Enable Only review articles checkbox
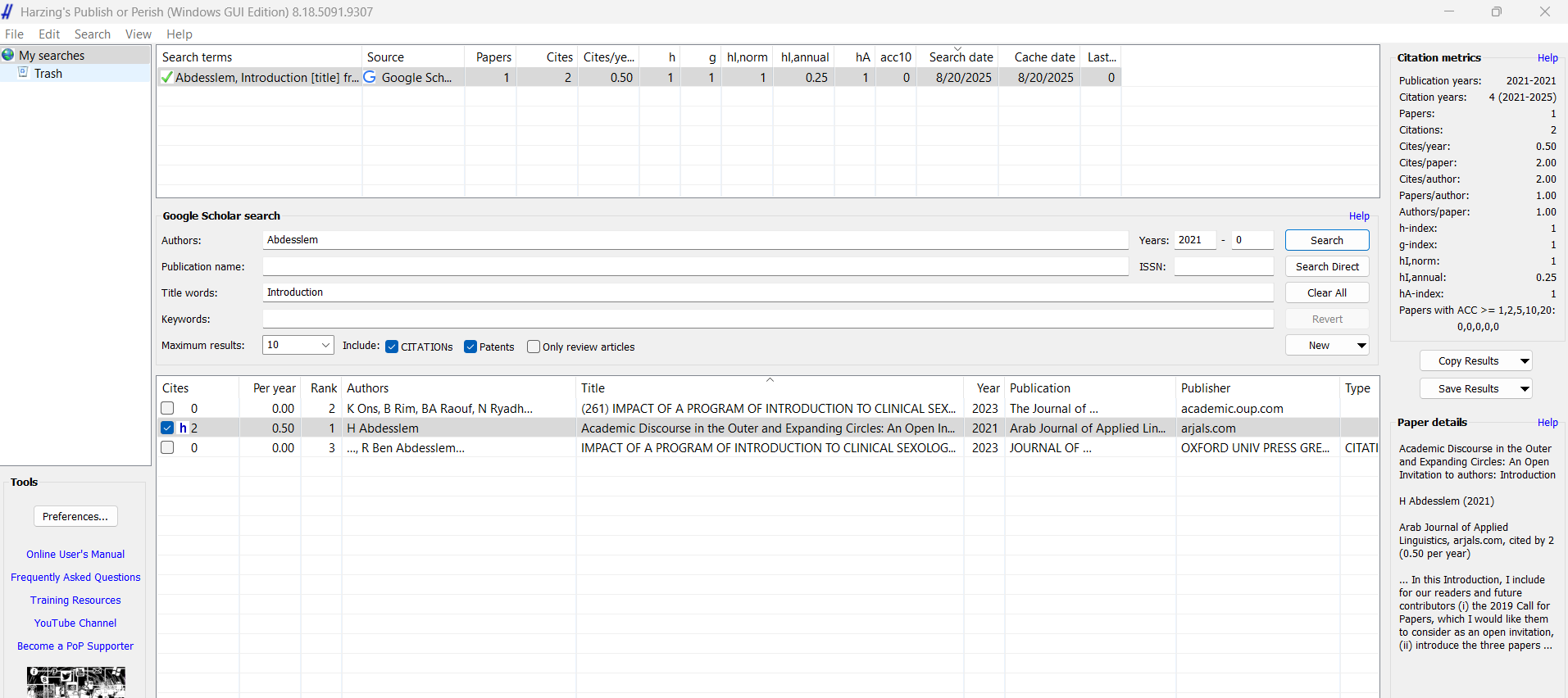The image size is (1568, 698). coord(534,347)
